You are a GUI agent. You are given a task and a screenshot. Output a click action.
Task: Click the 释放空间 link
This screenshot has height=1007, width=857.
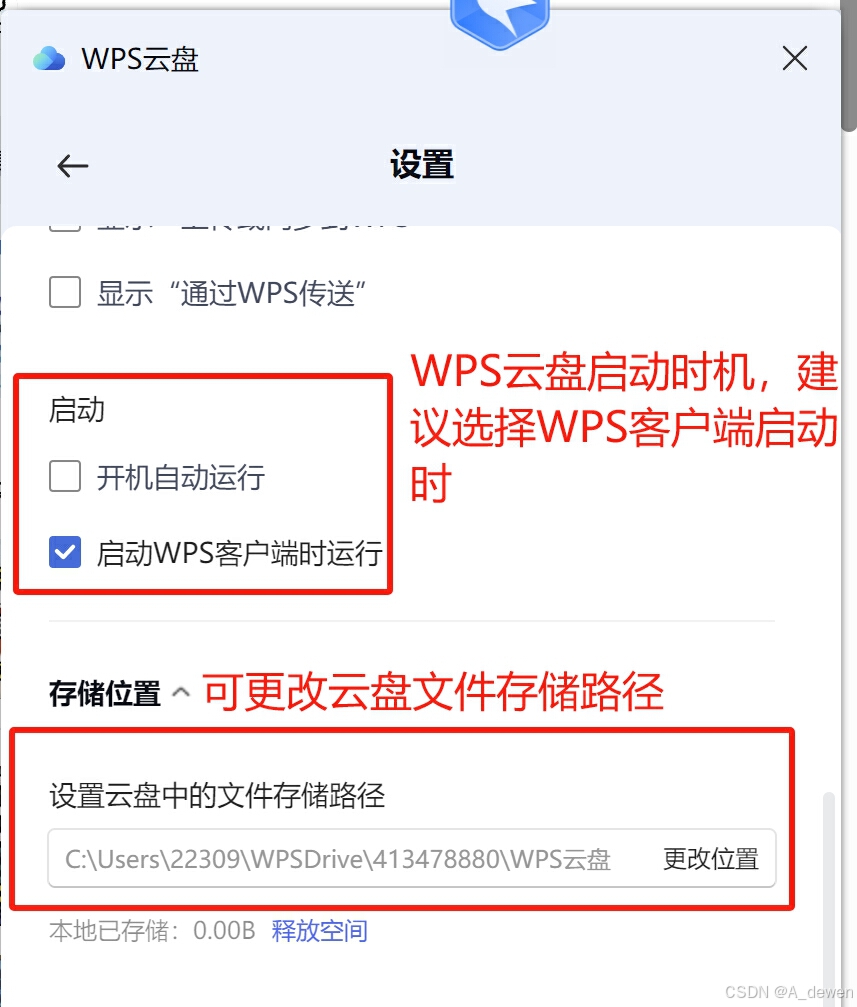tap(319, 931)
